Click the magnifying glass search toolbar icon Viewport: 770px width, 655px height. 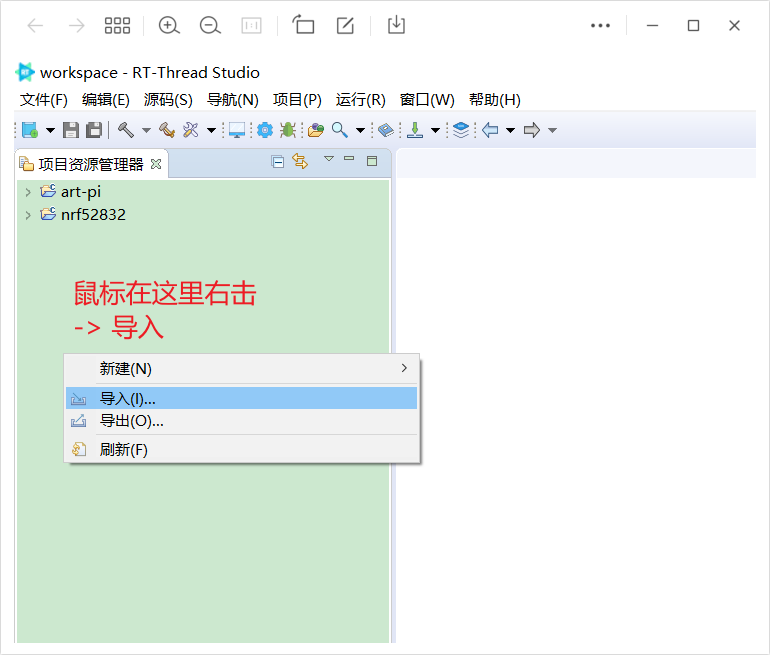pos(340,130)
